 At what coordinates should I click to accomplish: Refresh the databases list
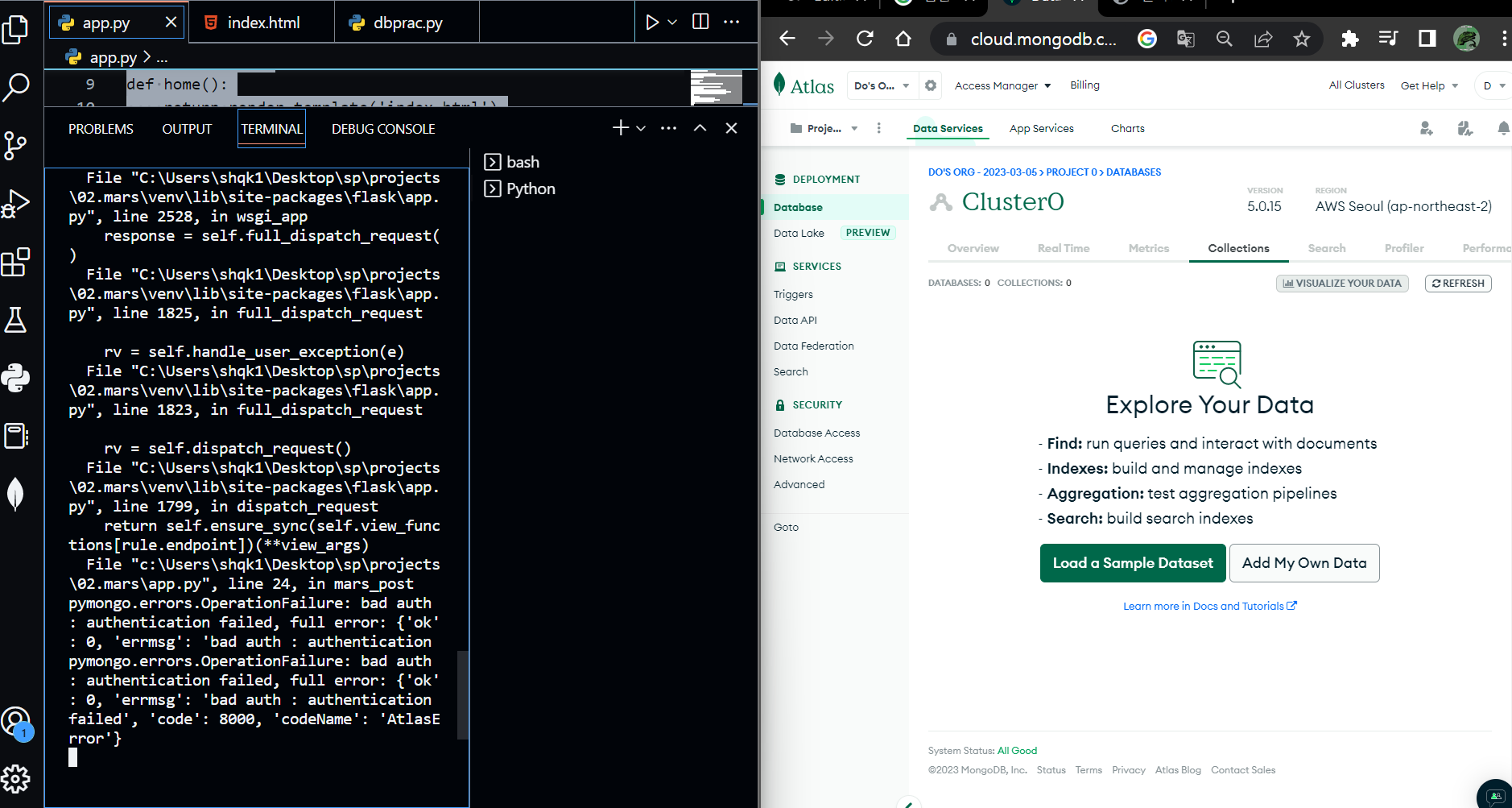(x=1458, y=284)
